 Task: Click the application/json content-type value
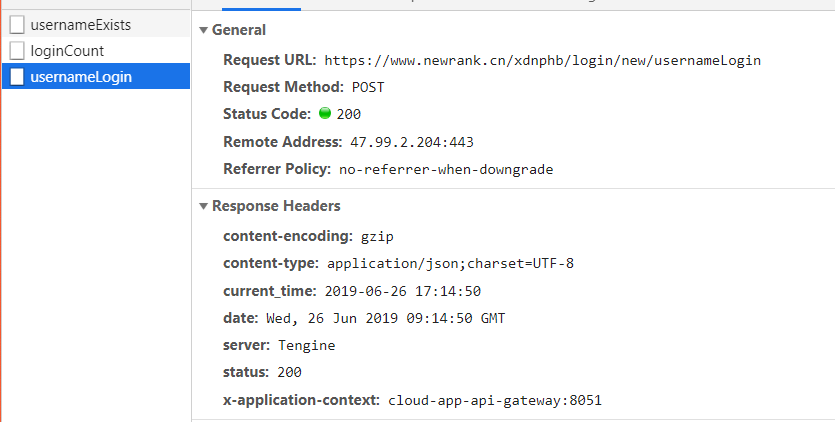(x=450, y=264)
